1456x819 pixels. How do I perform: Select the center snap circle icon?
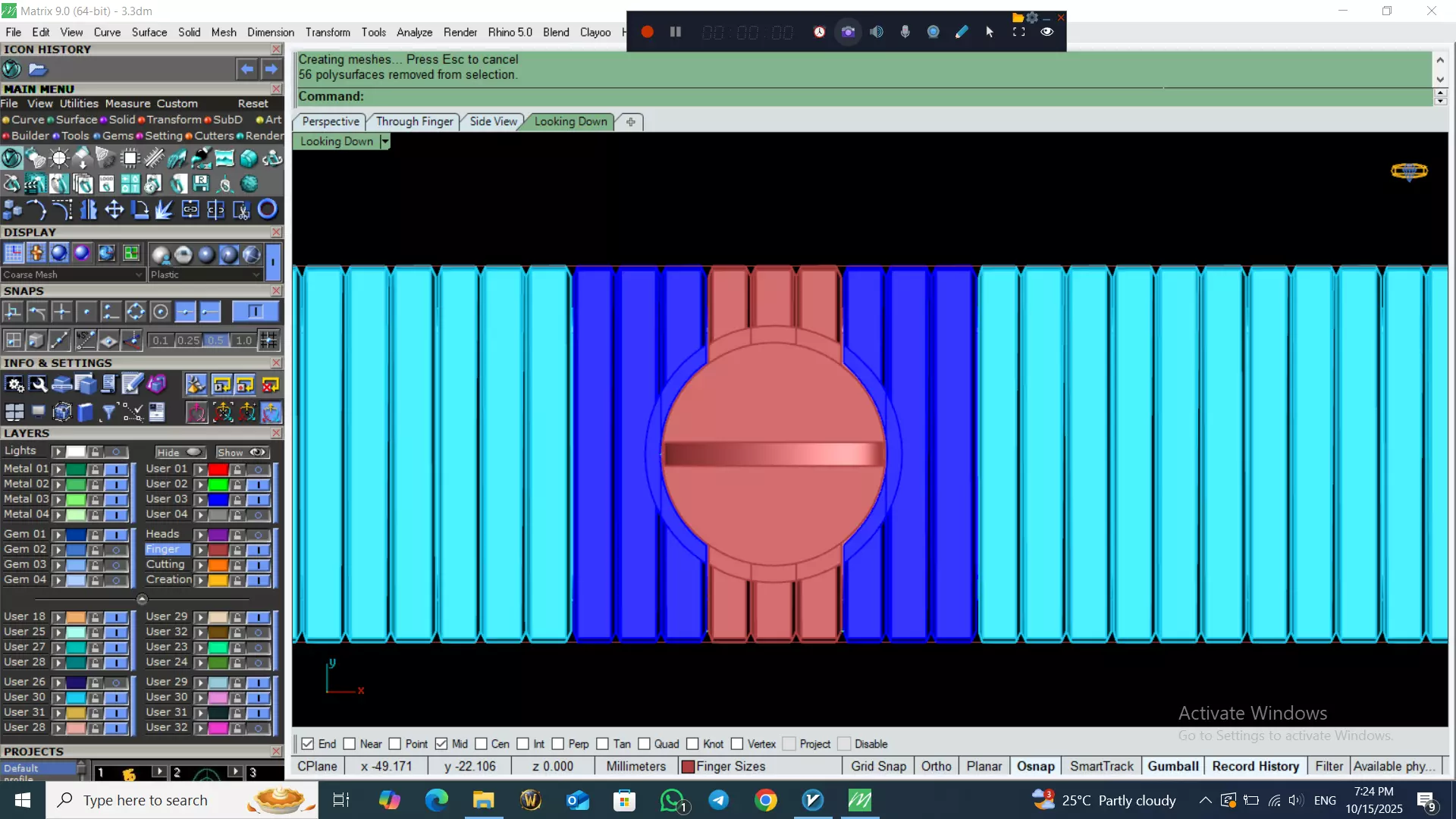(x=160, y=312)
